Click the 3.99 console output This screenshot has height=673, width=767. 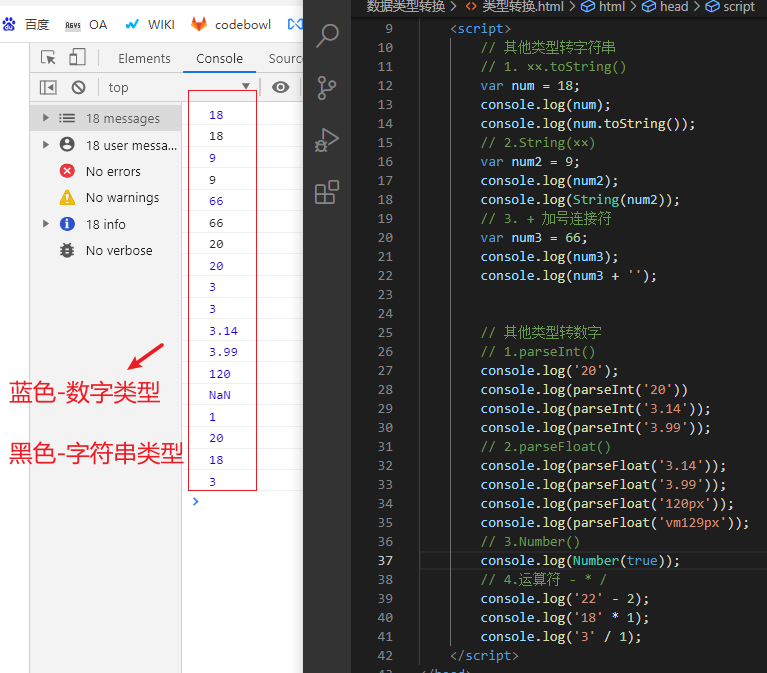click(224, 352)
